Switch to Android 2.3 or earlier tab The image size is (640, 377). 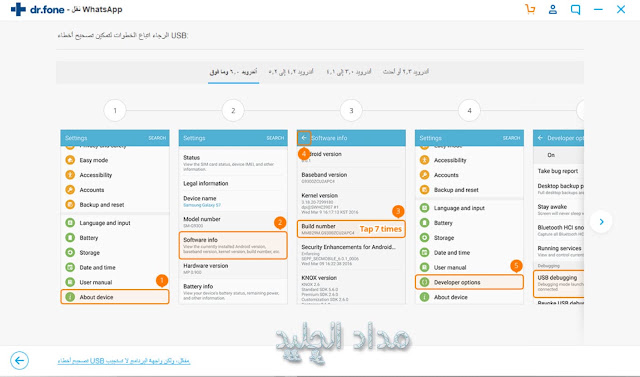(x=406, y=72)
